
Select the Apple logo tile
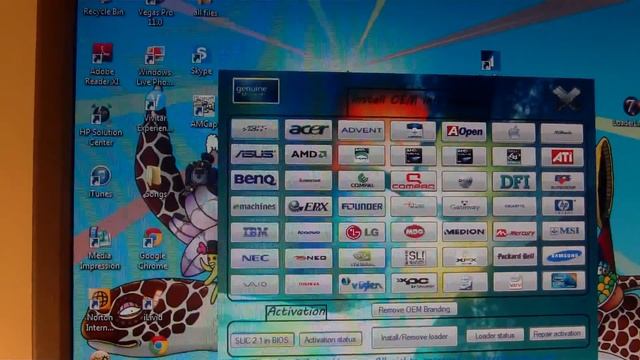[513, 132]
